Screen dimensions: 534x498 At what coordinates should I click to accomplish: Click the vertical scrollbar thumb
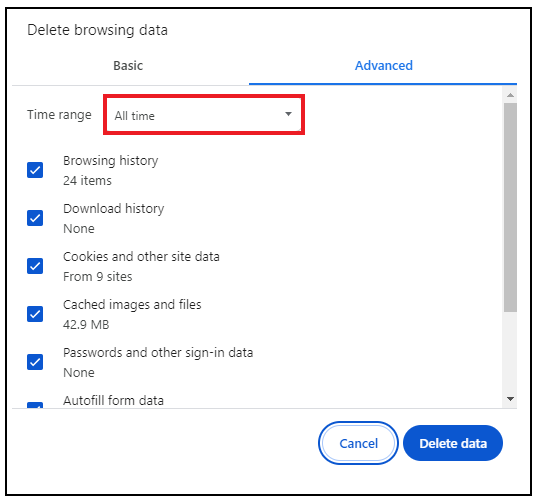click(x=510, y=207)
